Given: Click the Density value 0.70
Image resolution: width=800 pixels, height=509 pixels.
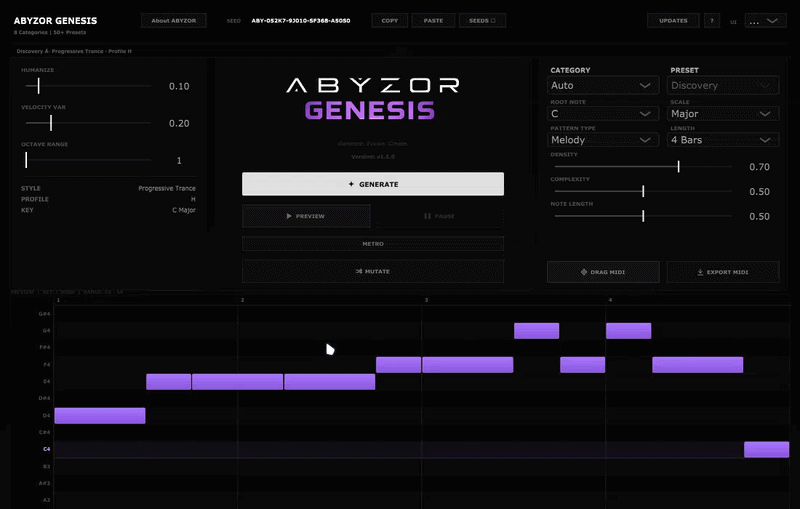Looking at the screenshot, I should click(759, 167).
